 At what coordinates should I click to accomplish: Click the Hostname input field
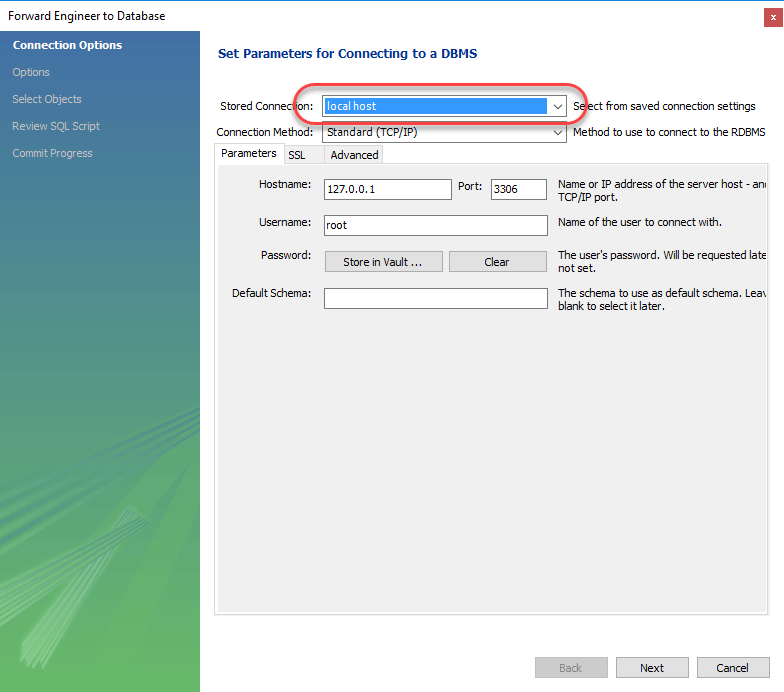pos(388,189)
